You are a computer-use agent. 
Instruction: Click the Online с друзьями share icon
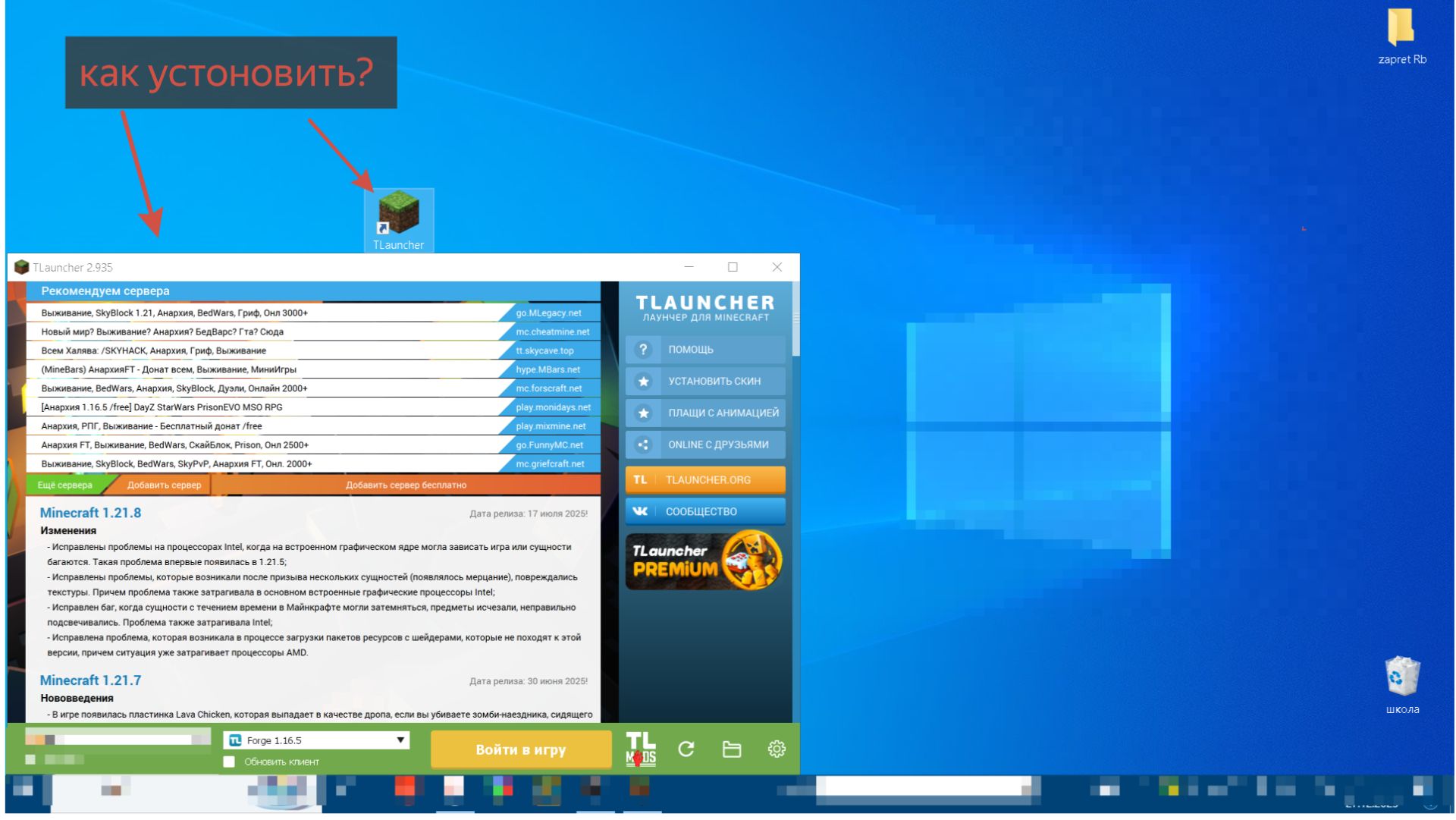(643, 445)
